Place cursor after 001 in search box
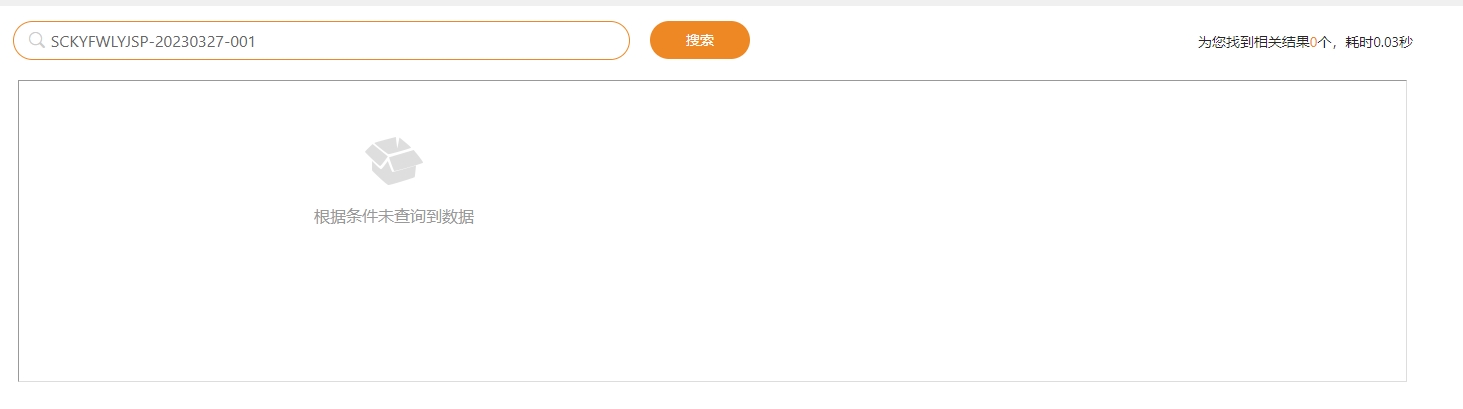 pos(259,41)
